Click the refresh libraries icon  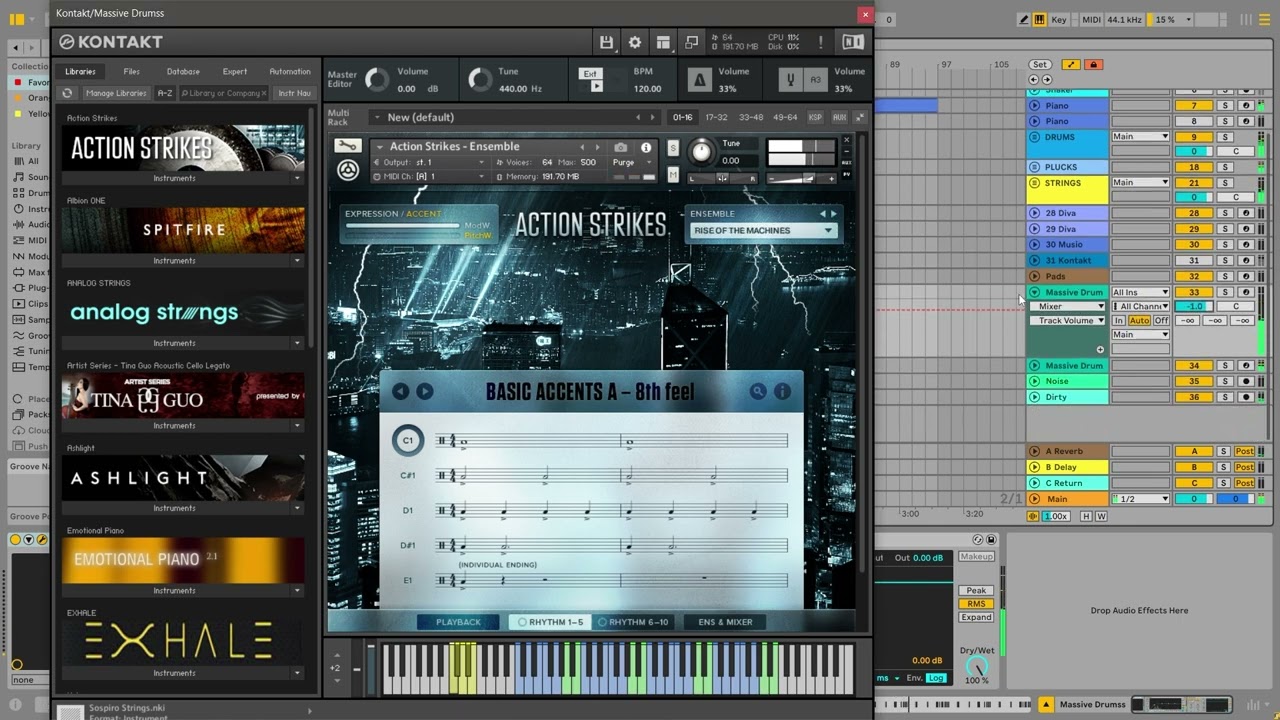[67, 93]
